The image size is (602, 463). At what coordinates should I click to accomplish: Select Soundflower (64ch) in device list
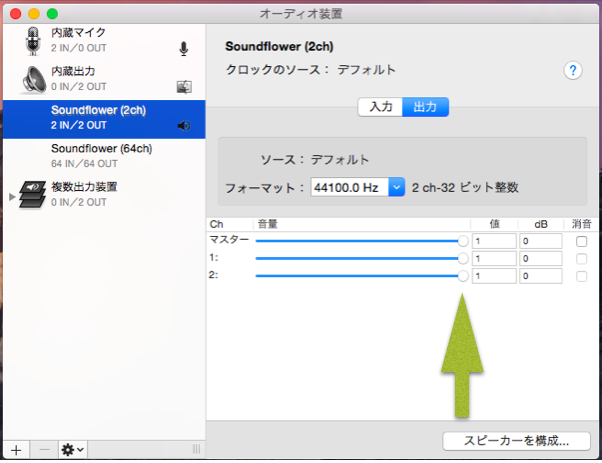click(x=104, y=158)
